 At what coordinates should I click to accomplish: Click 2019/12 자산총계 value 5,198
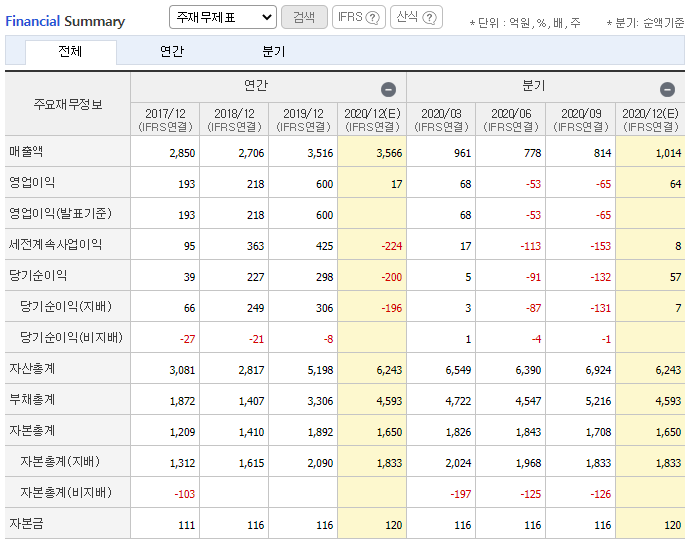320,370
